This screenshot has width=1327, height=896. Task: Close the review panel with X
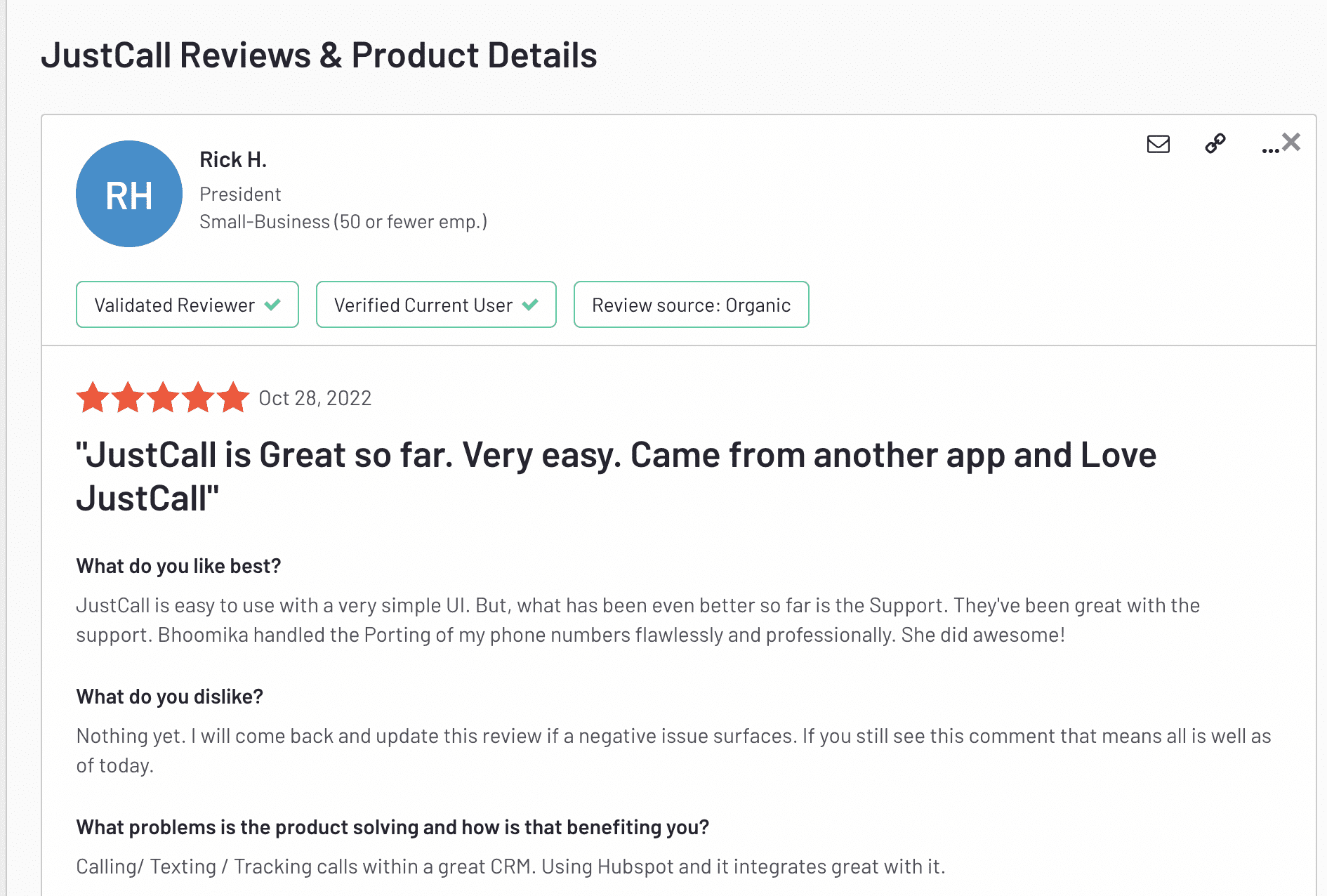pos(1291,142)
